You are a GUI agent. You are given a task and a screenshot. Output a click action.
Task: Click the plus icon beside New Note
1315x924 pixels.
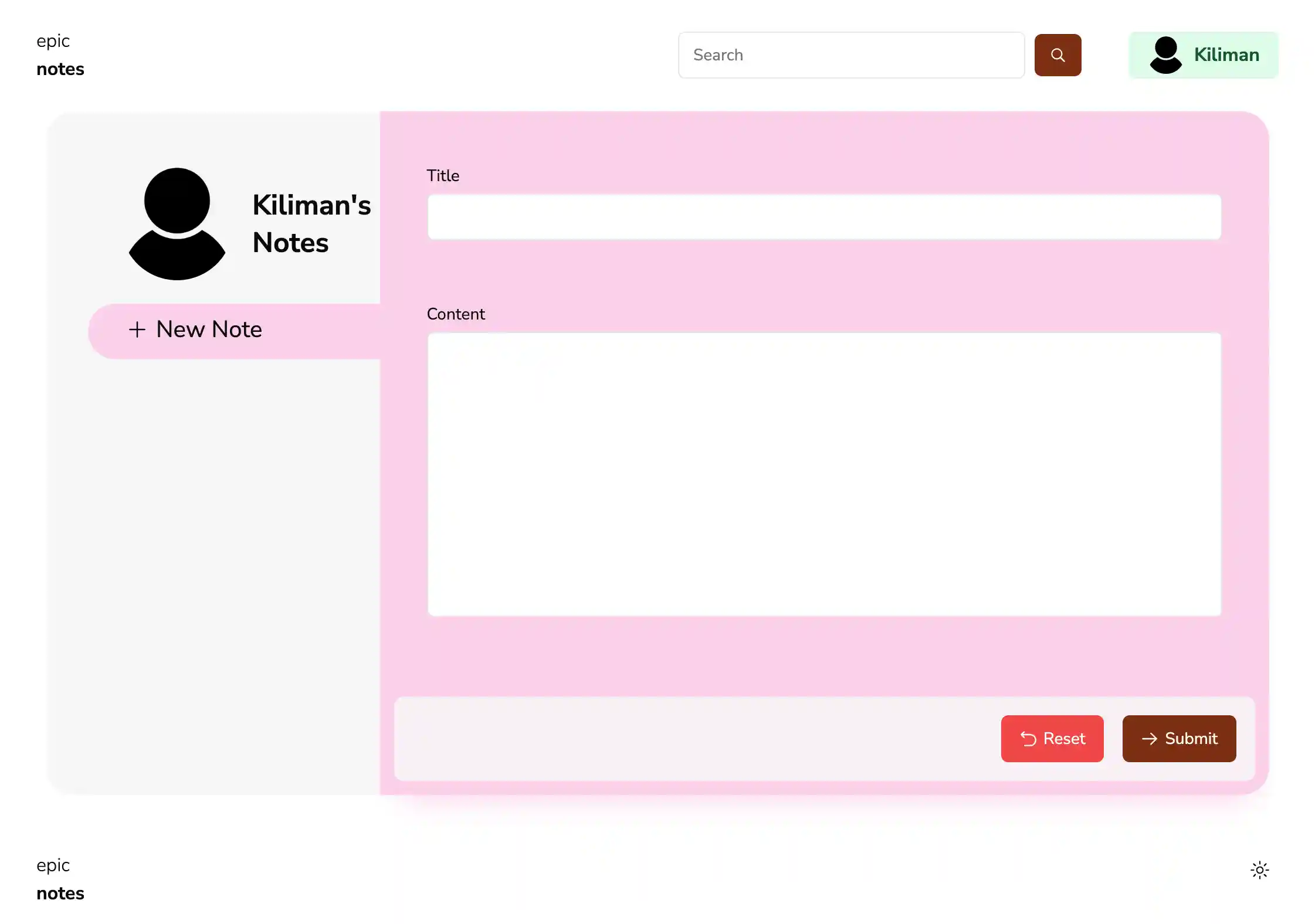[137, 329]
